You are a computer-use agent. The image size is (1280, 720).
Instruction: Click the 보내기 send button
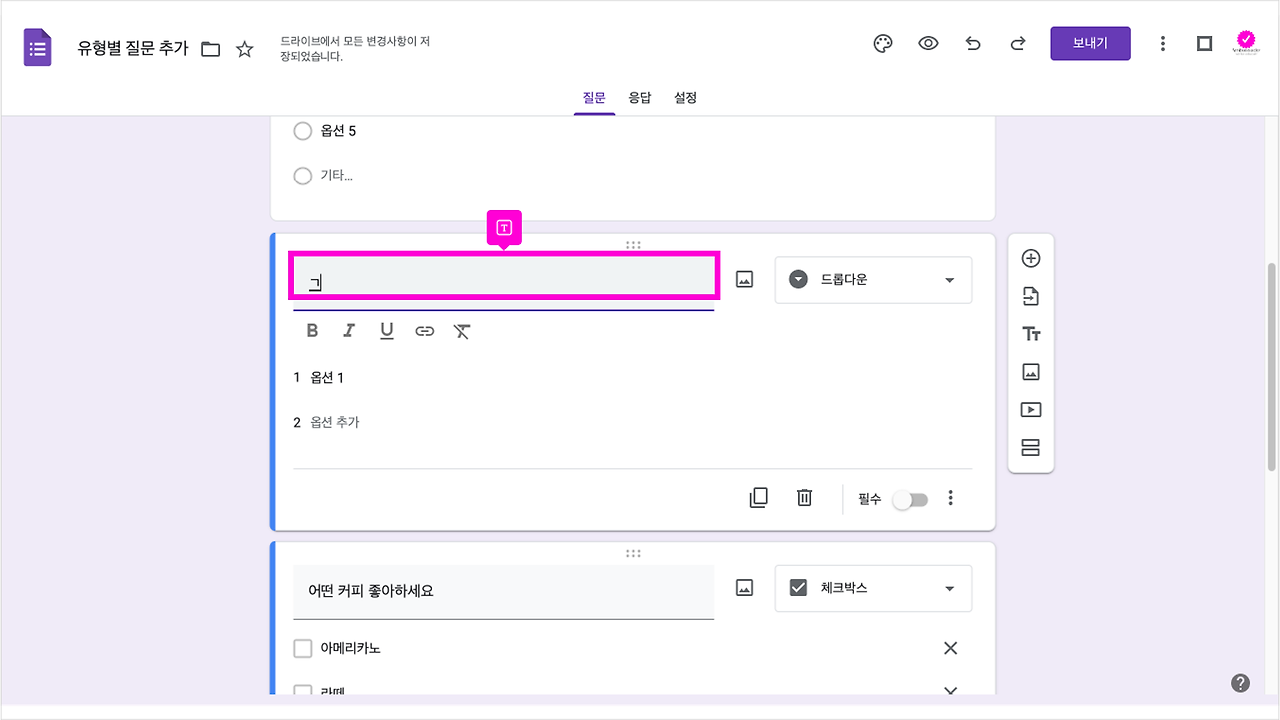pyautogui.click(x=1090, y=43)
